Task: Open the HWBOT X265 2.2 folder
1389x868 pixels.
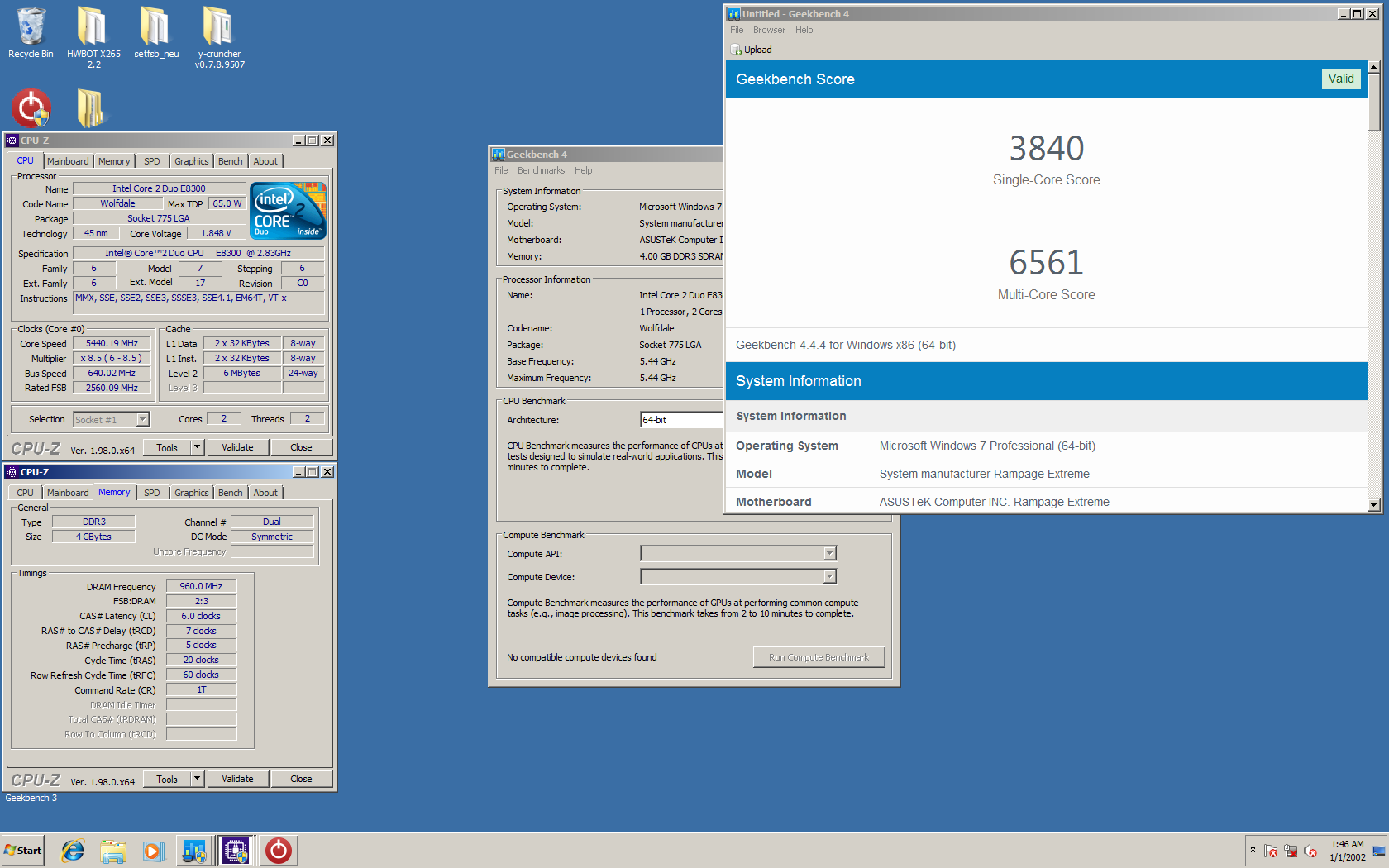Action: pos(93,37)
